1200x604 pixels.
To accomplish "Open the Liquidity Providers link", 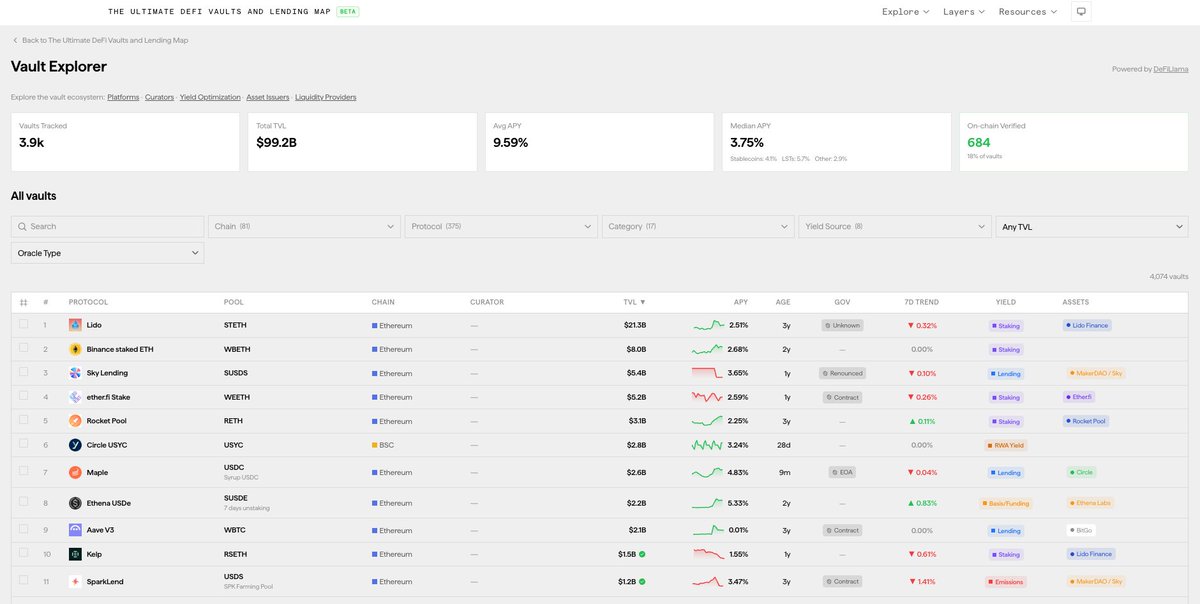I will [326, 97].
